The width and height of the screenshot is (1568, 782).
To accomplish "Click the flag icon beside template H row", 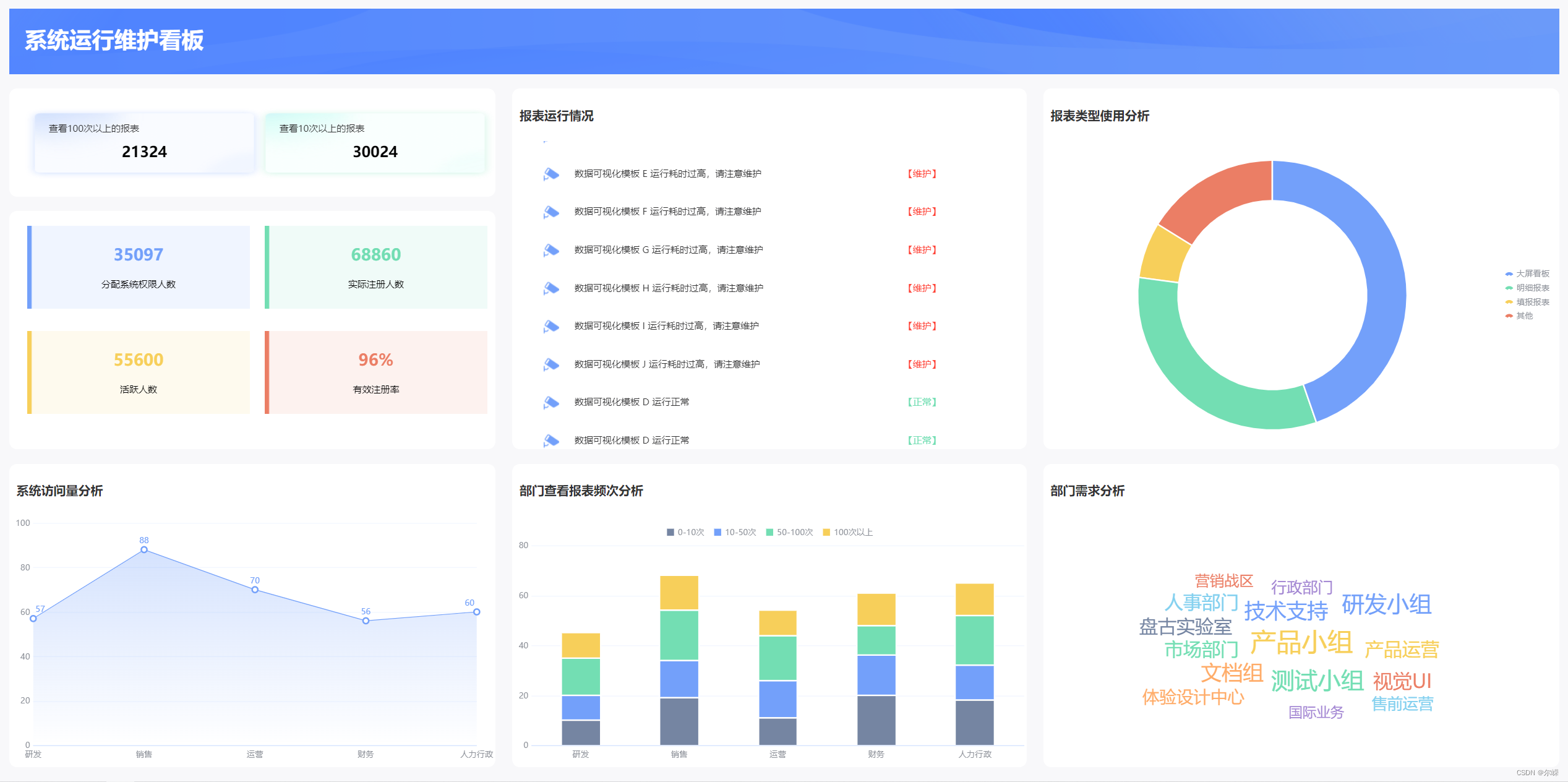I will [x=551, y=289].
